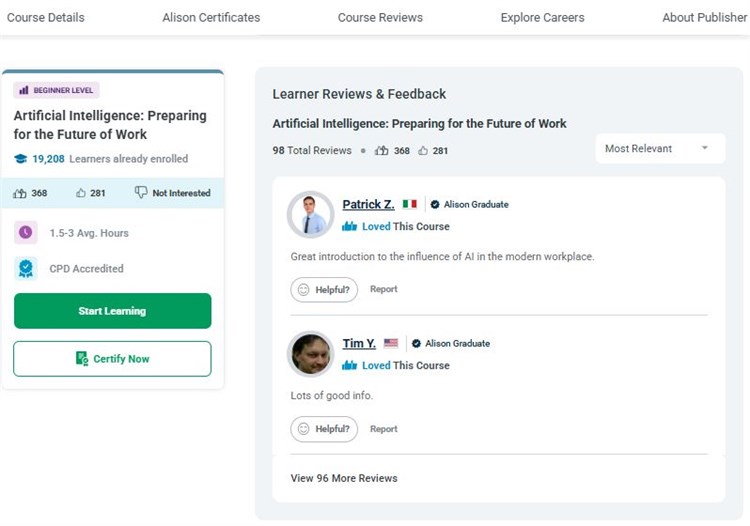Screen dimensions: 750x526
Task: Open the Alison Certificates tab
Action: point(211,18)
